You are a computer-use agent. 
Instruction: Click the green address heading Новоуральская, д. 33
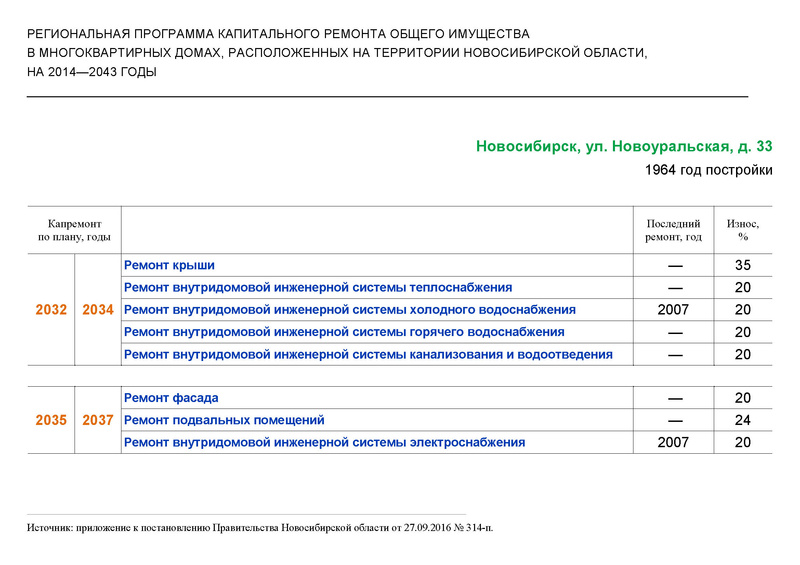point(624,146)
